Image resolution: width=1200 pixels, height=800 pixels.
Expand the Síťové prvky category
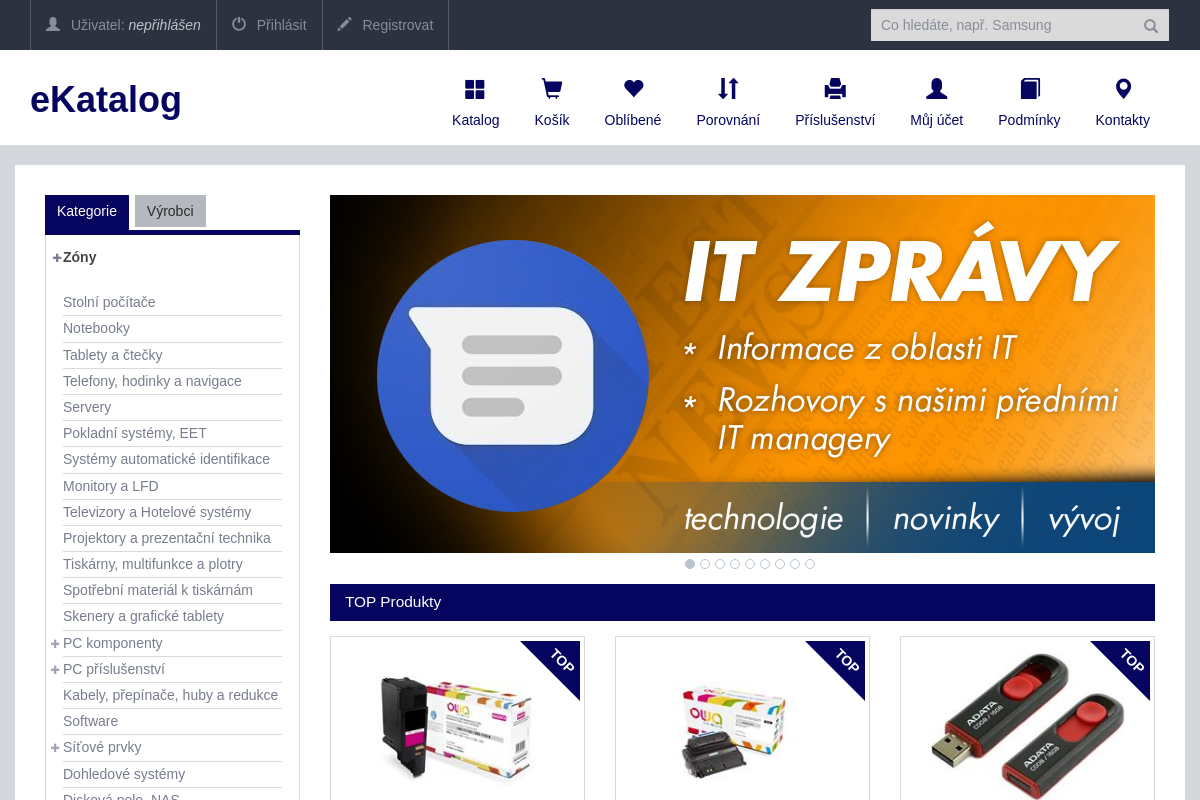55,747
